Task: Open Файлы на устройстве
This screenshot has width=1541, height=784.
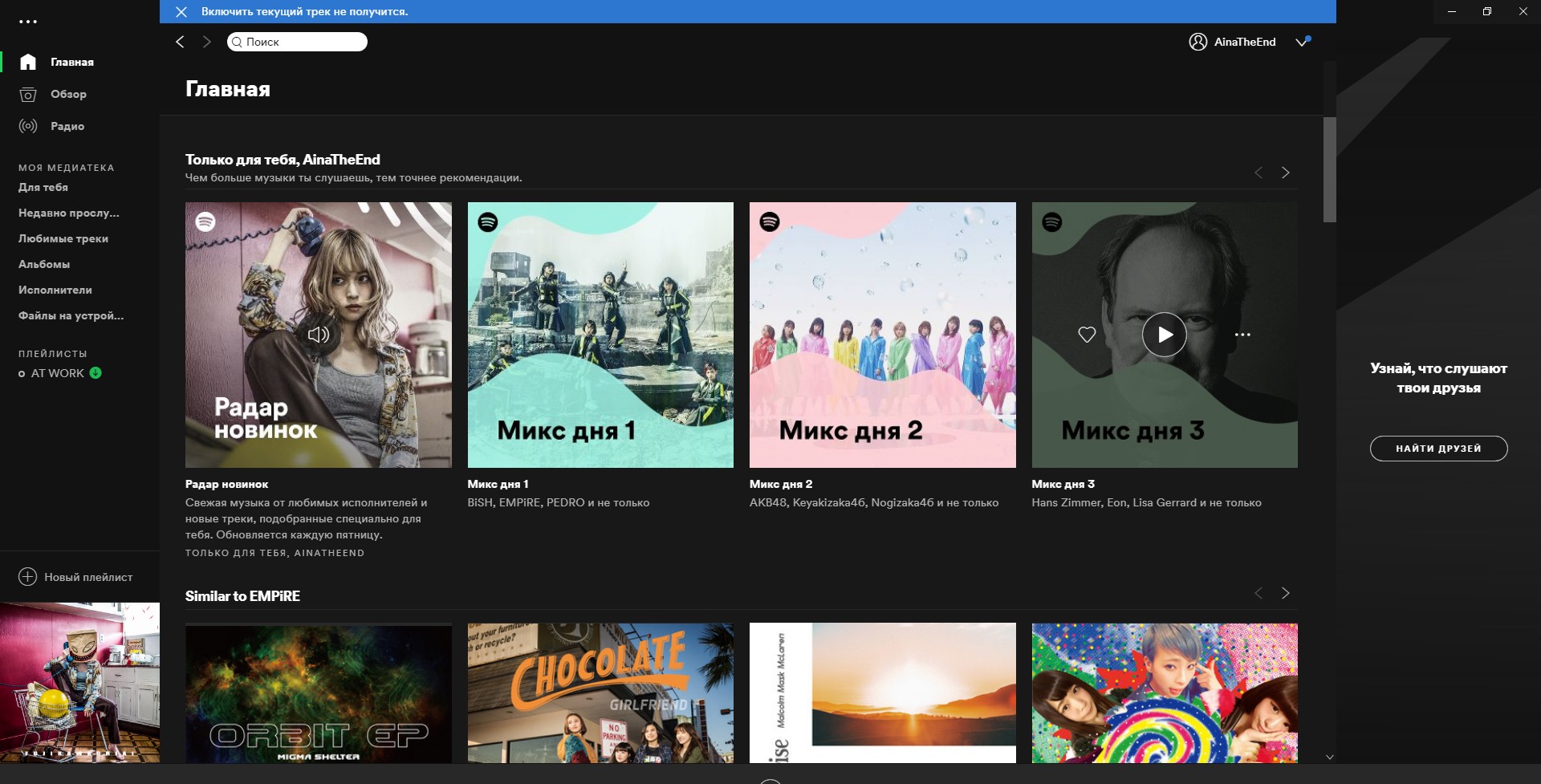Action: click(x=71, y=315)
